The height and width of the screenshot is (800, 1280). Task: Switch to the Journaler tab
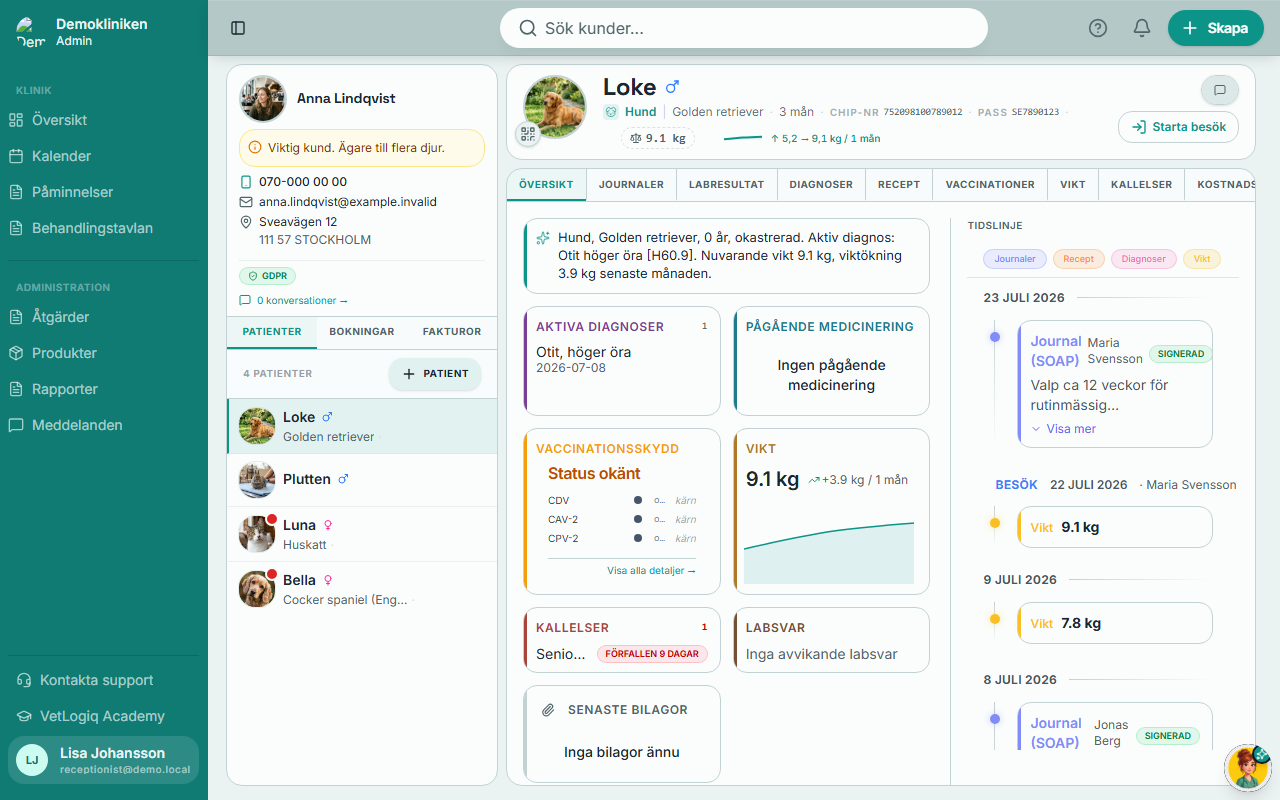pyautogui.click(x=631, y=185)
